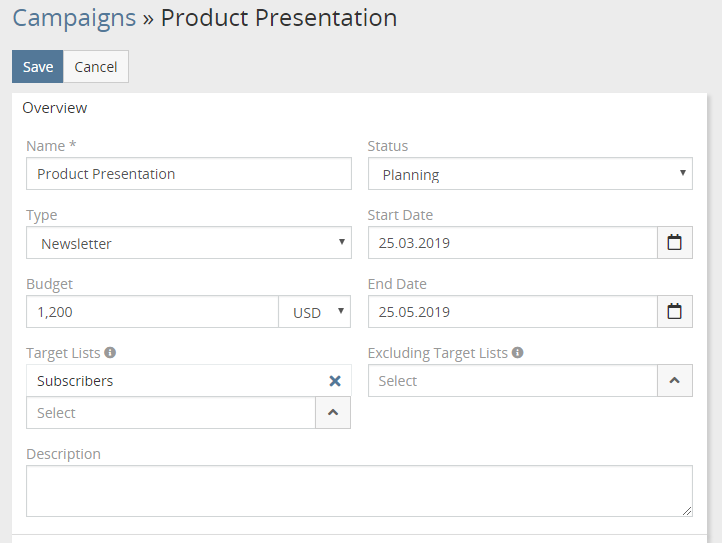Save the campaign
This screenshot has width=722, height=543.
point(38,67)
